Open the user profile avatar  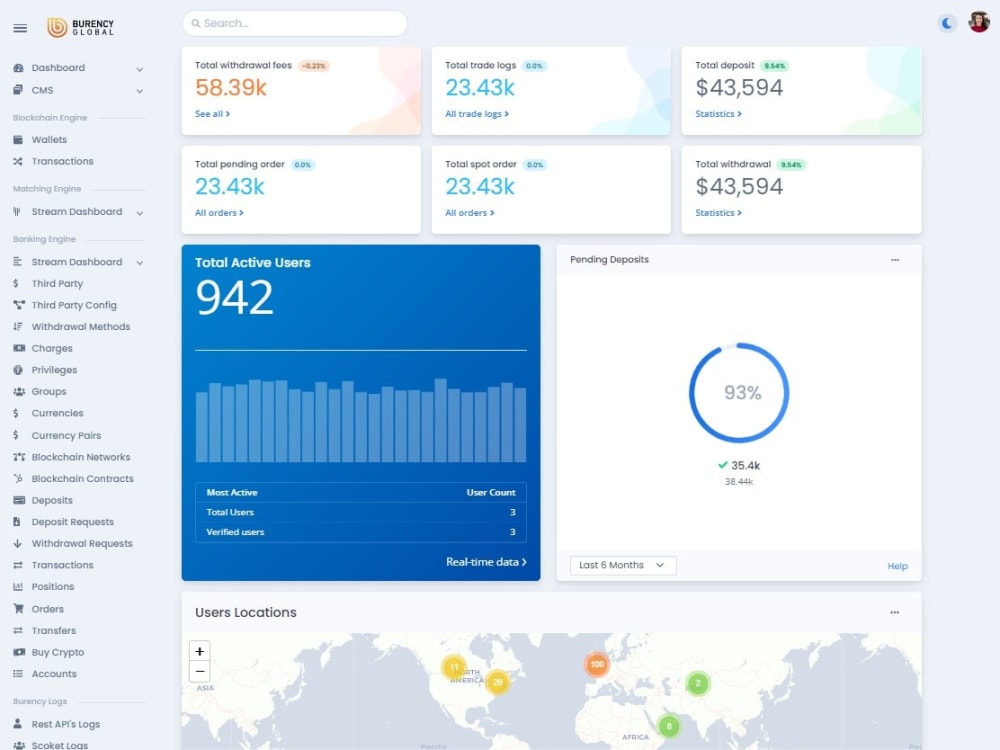pos(979,22)
